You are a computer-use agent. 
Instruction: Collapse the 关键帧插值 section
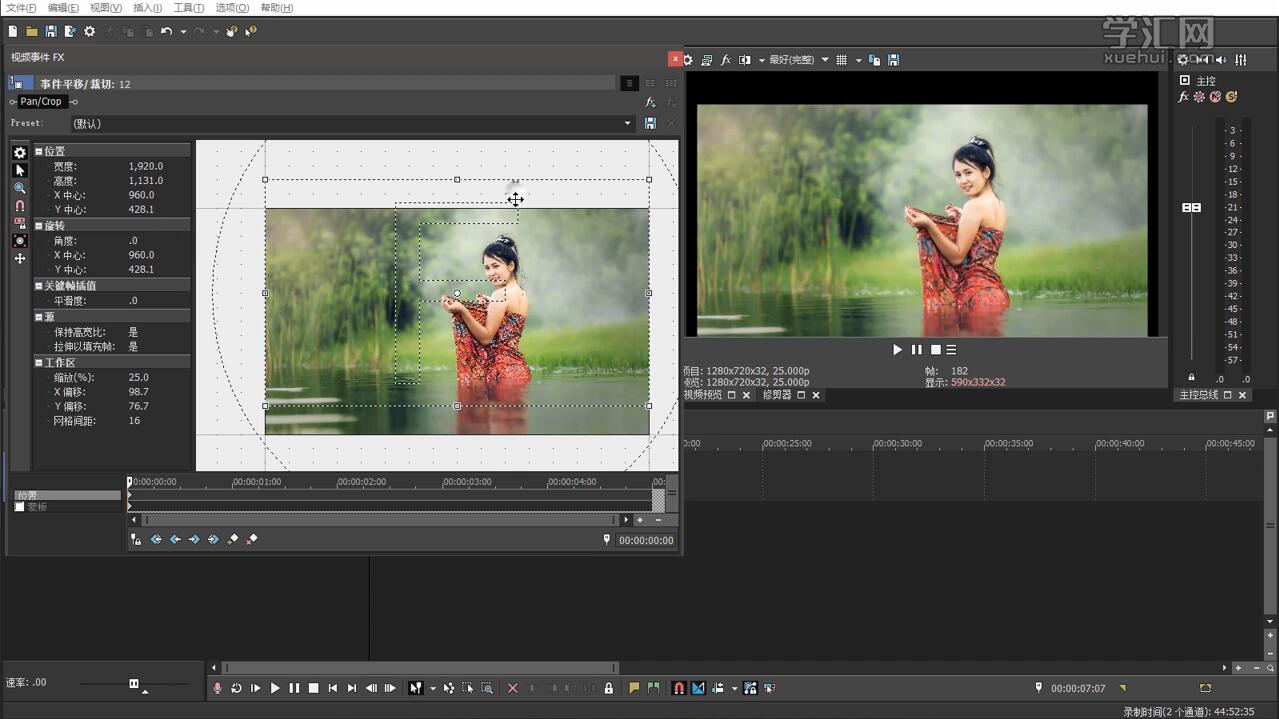coord(39,286)
